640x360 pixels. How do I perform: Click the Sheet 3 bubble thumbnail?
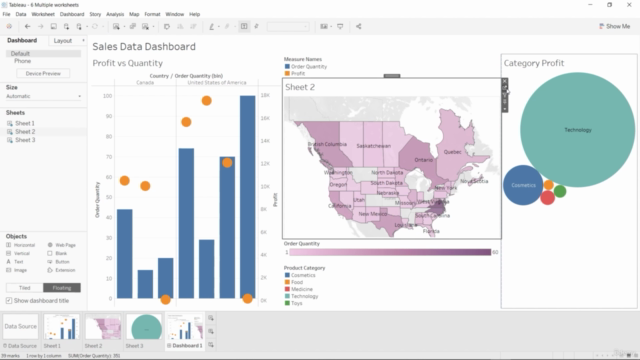point(144,327)
